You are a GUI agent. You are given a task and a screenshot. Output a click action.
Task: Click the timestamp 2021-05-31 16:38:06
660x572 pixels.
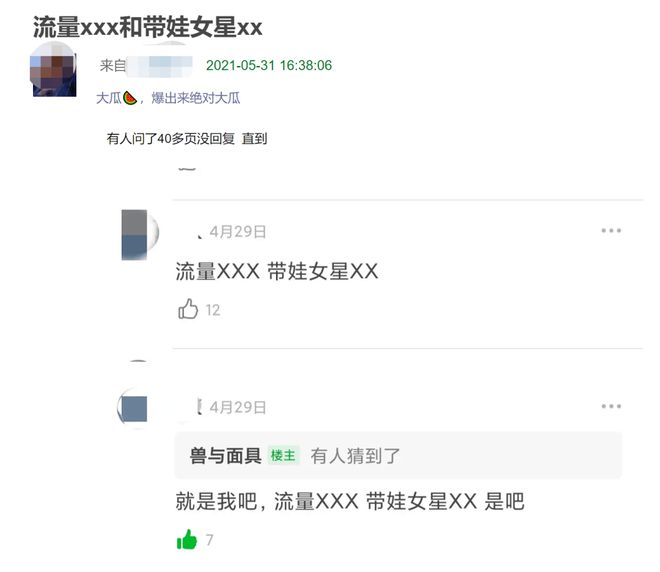tap(269, 65)
